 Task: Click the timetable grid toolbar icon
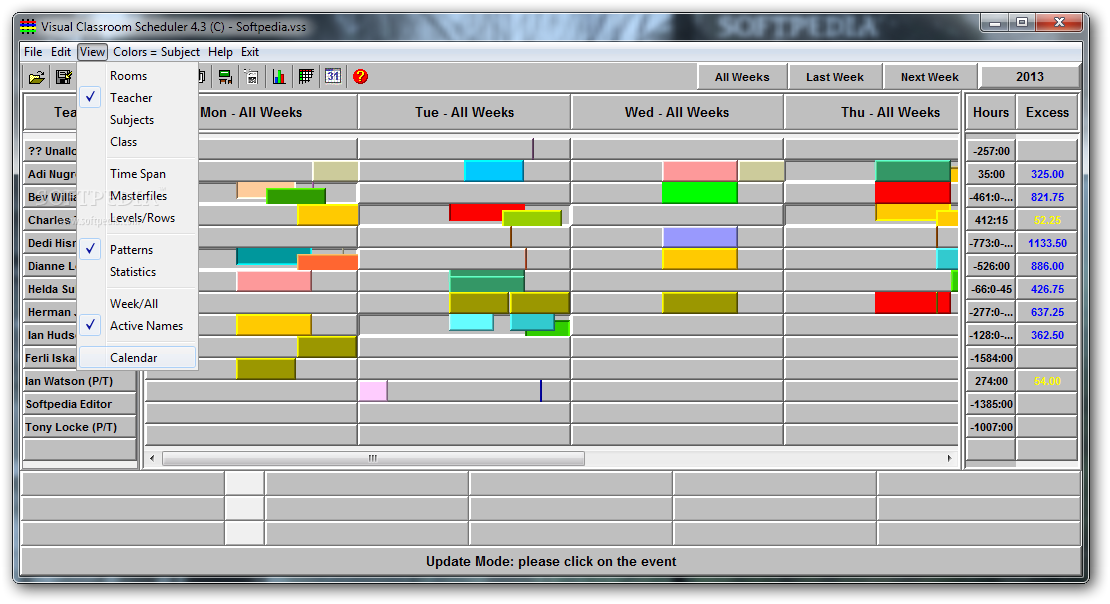pyautogui.click(x=306, y=77)
